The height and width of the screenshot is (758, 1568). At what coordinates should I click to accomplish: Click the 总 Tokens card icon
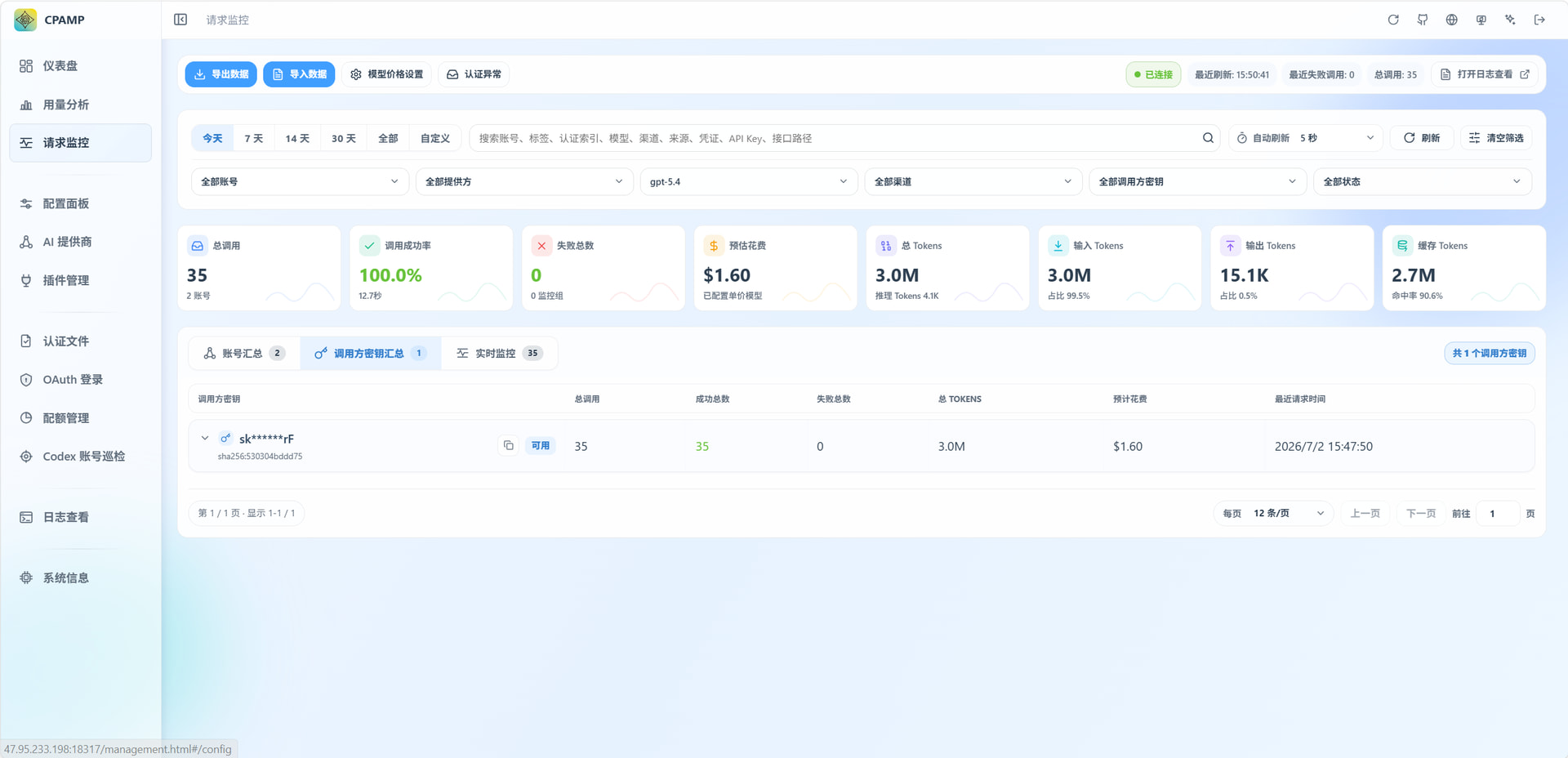tap(886, 245)
